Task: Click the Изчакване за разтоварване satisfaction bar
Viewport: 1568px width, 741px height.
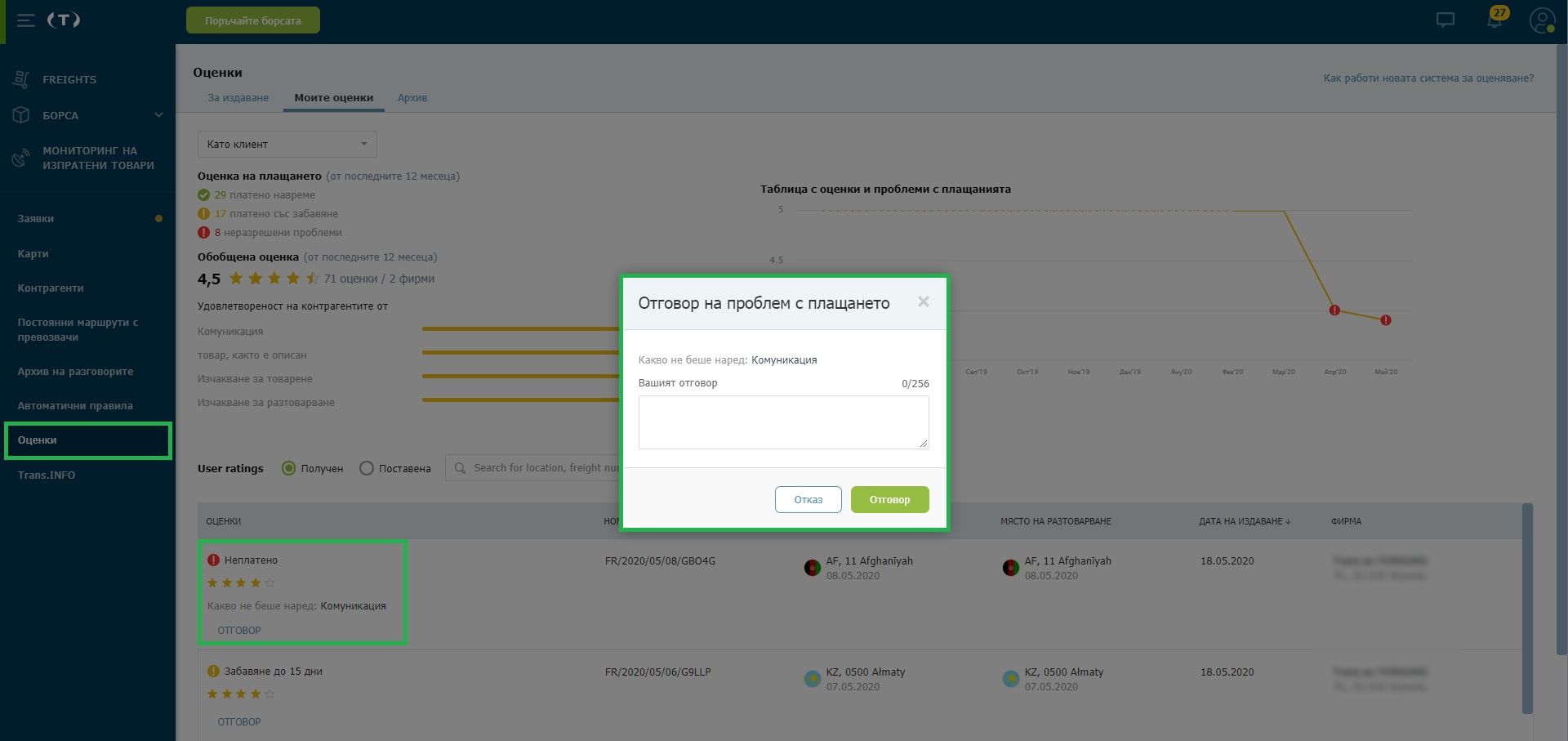Action: (x=520, y=400)
